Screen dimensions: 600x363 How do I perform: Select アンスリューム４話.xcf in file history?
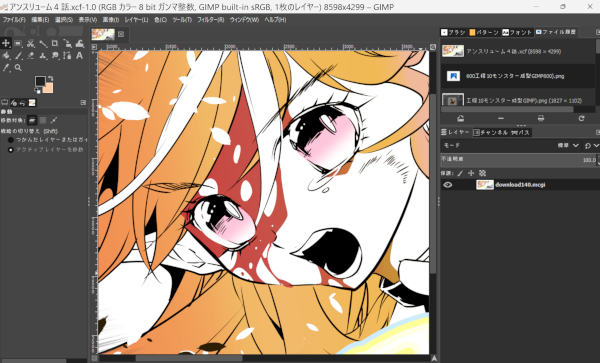pyautogui.click(x=518, y=51)
